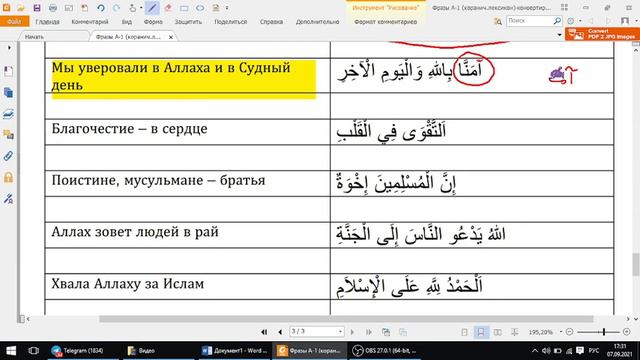Go to the previous page
Screen dimensions: 640x360
(280, 332)
